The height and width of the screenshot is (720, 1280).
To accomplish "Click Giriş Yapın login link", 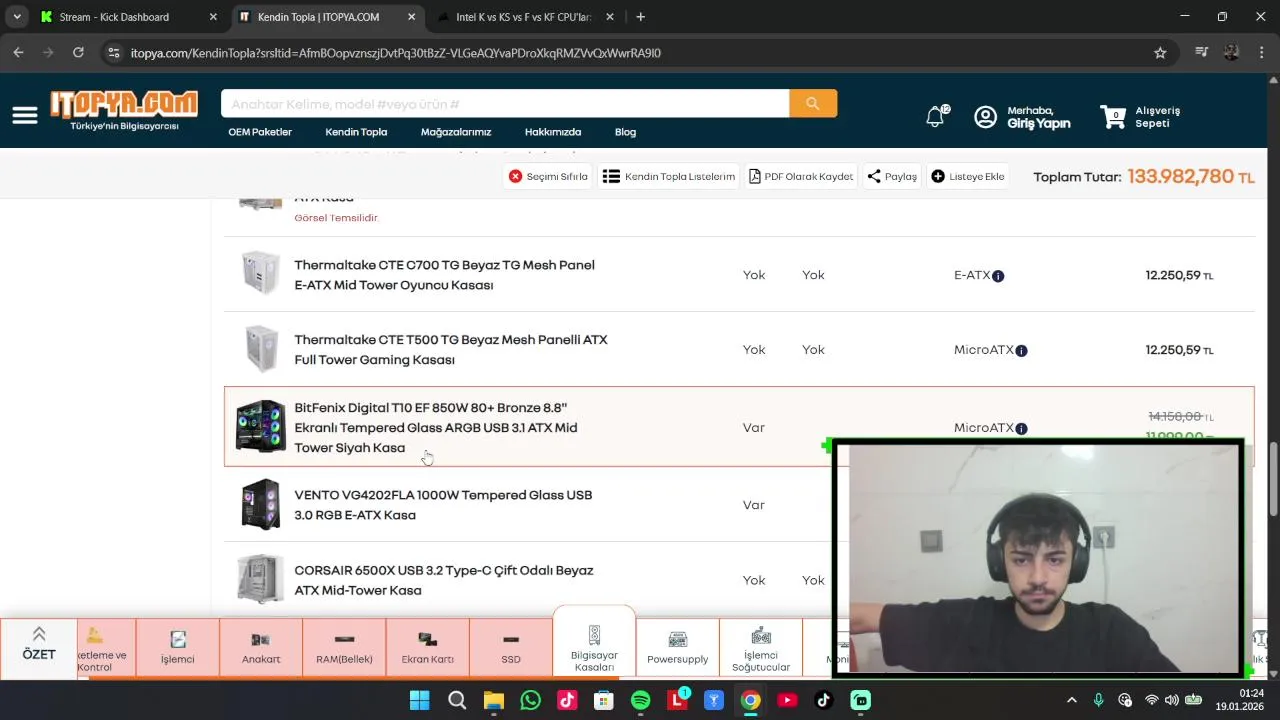I will [x=1038, y=124].
